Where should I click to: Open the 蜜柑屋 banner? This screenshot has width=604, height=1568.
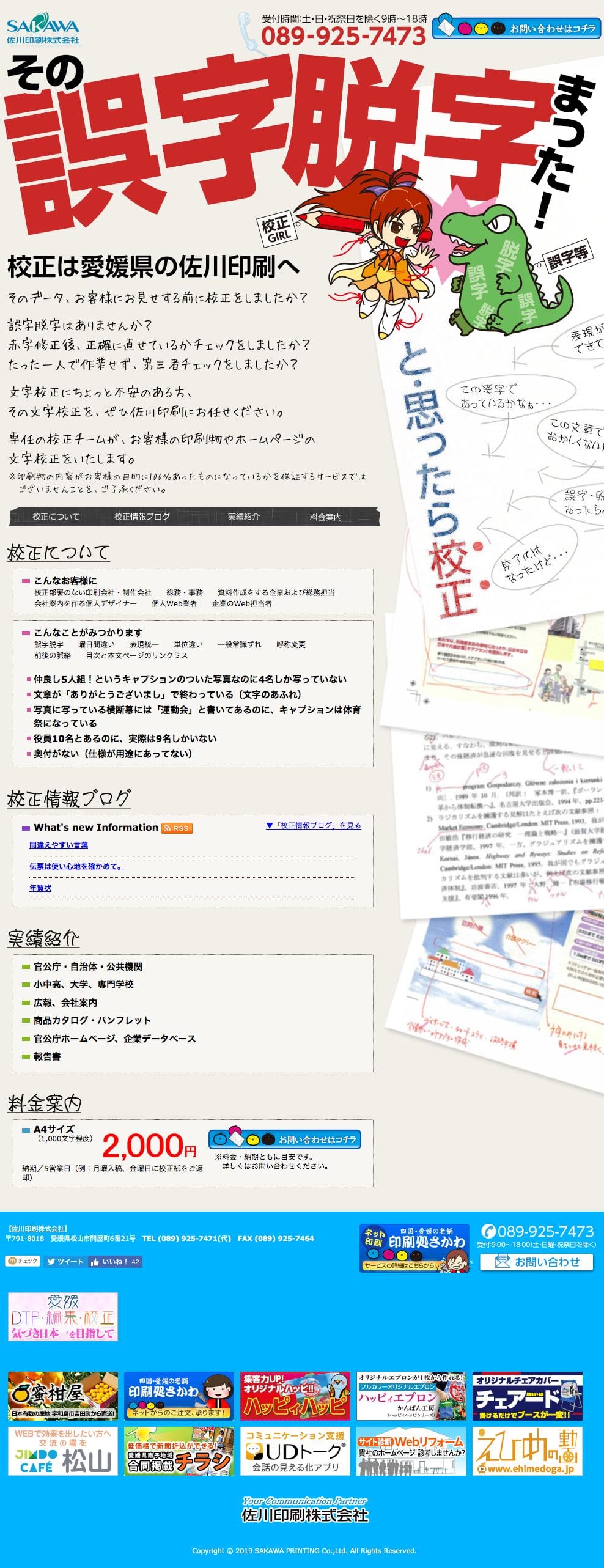(x=62, y=1396)
